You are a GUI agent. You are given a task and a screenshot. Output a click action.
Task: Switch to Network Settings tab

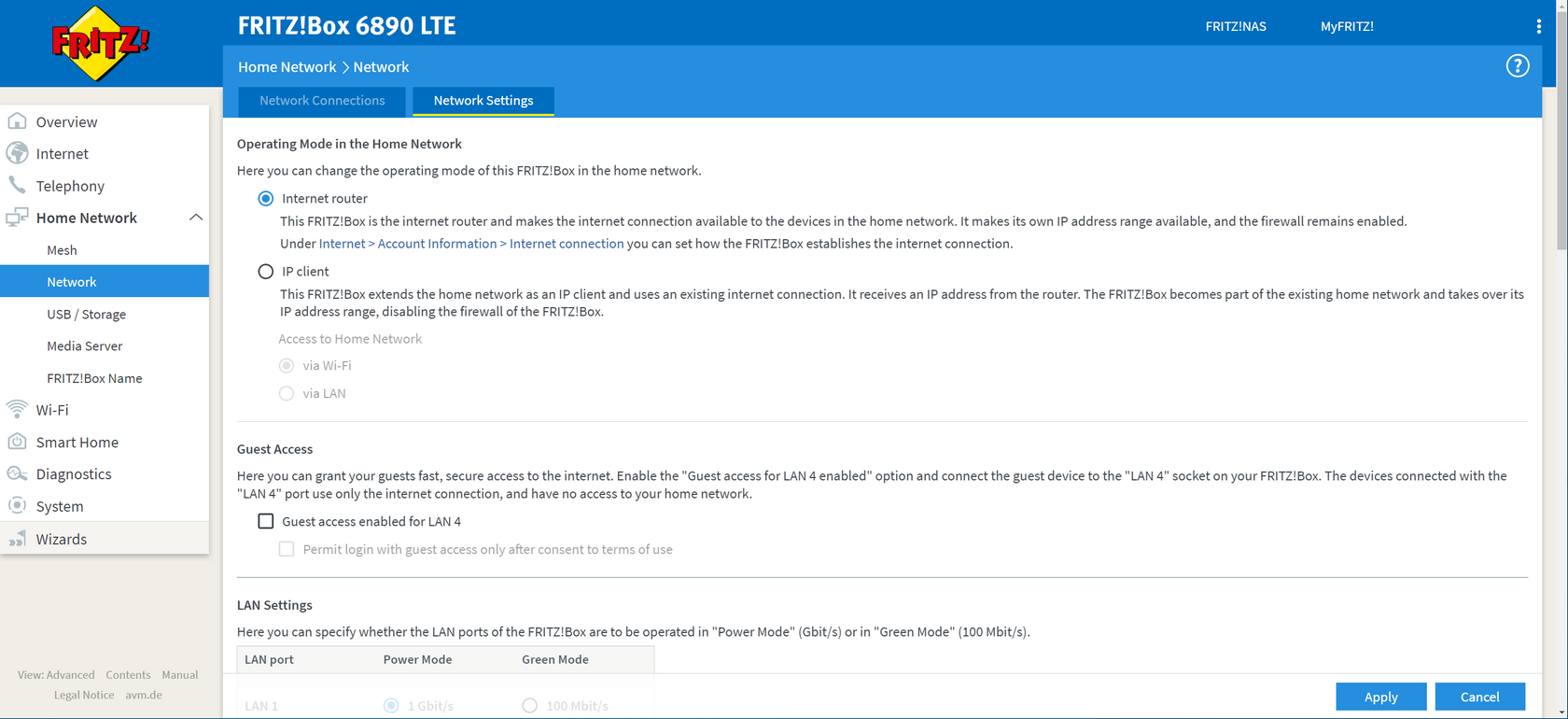pos(483,101)
